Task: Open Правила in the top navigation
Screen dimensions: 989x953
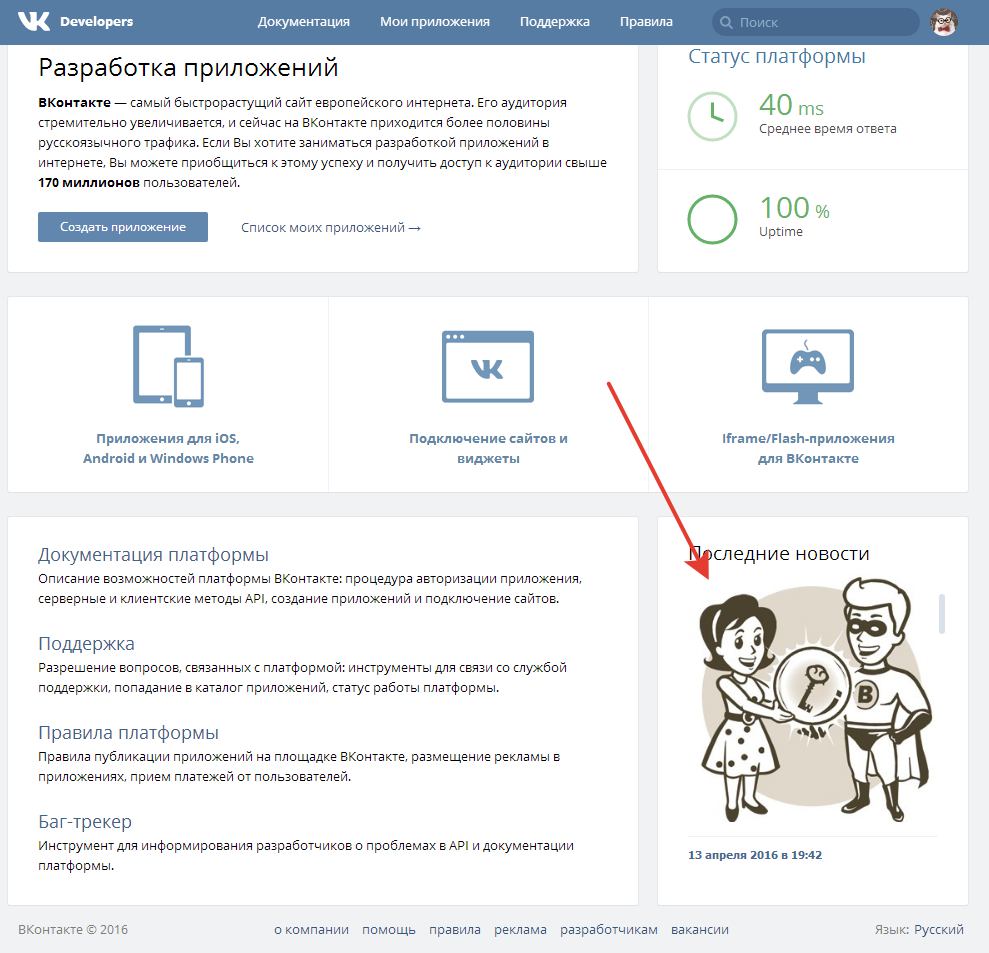Action: tap(646, 21)
